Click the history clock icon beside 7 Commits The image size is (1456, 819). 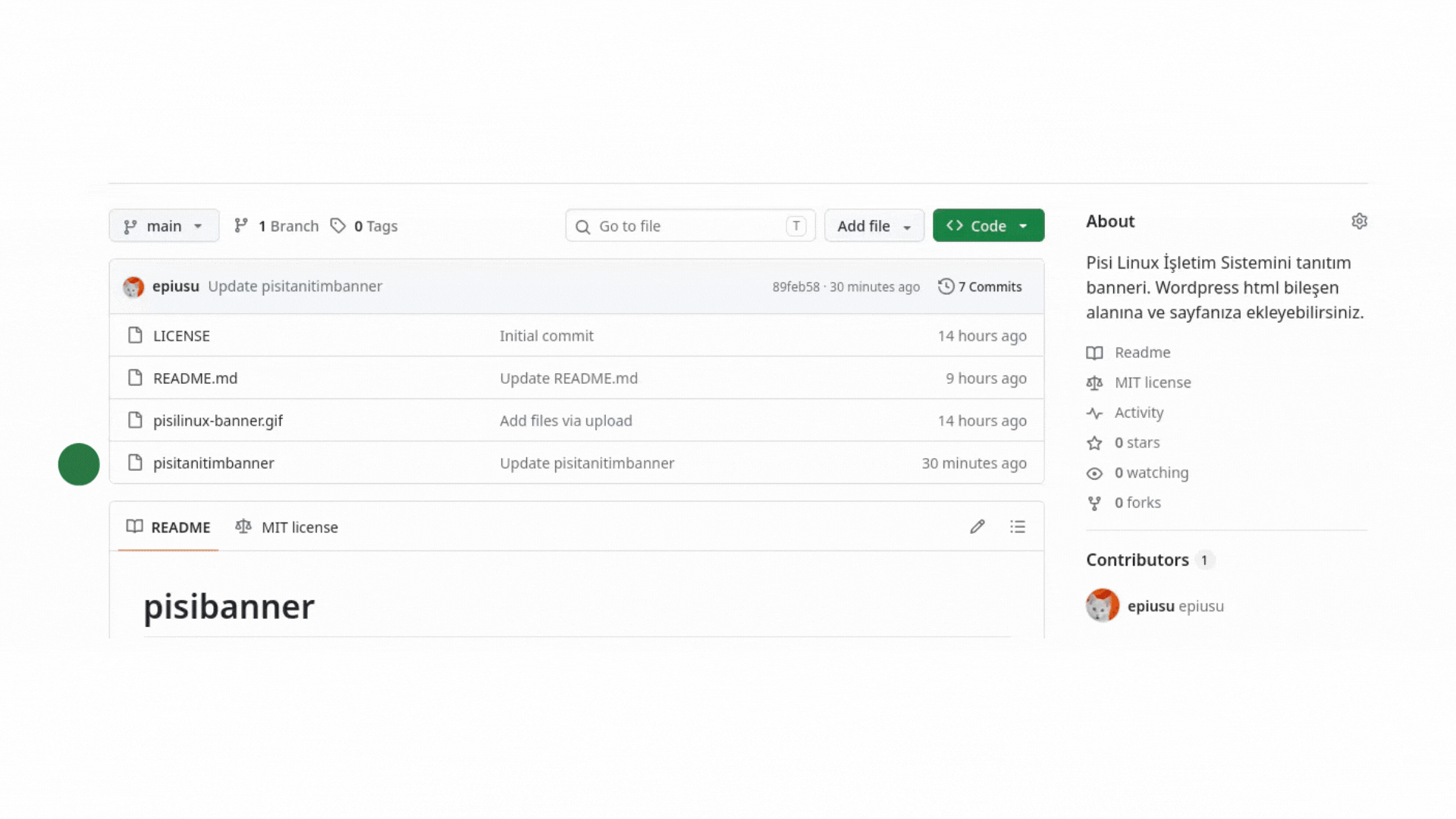pyautogui.click(x=946, y=287)
